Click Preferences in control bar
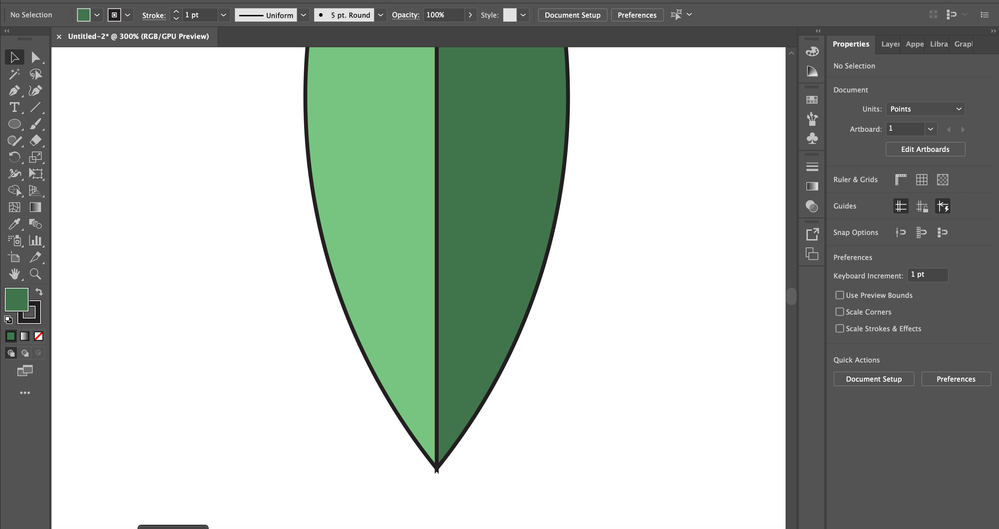 (x=636, y=15)
